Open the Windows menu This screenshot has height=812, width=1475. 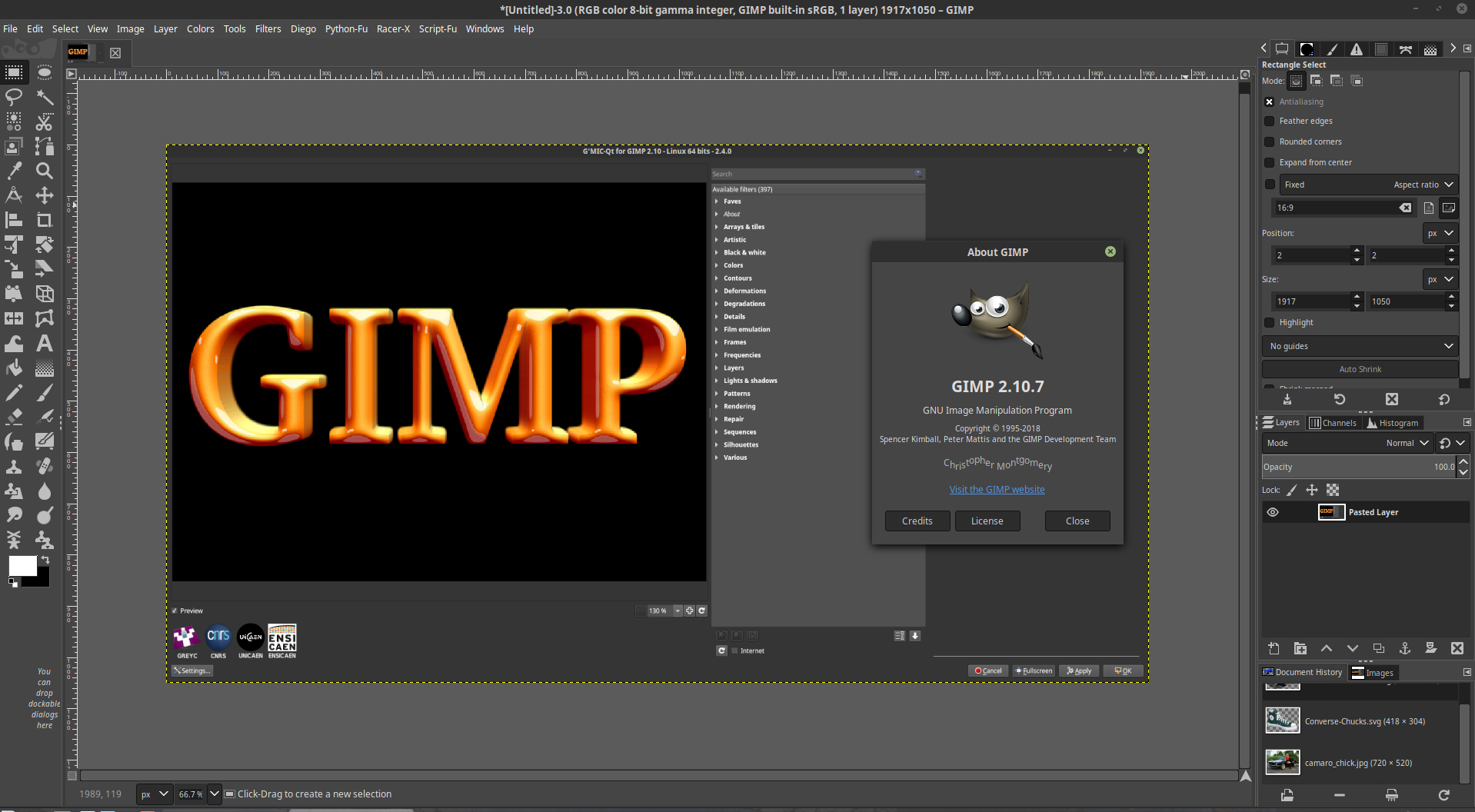tap(484, 29)
